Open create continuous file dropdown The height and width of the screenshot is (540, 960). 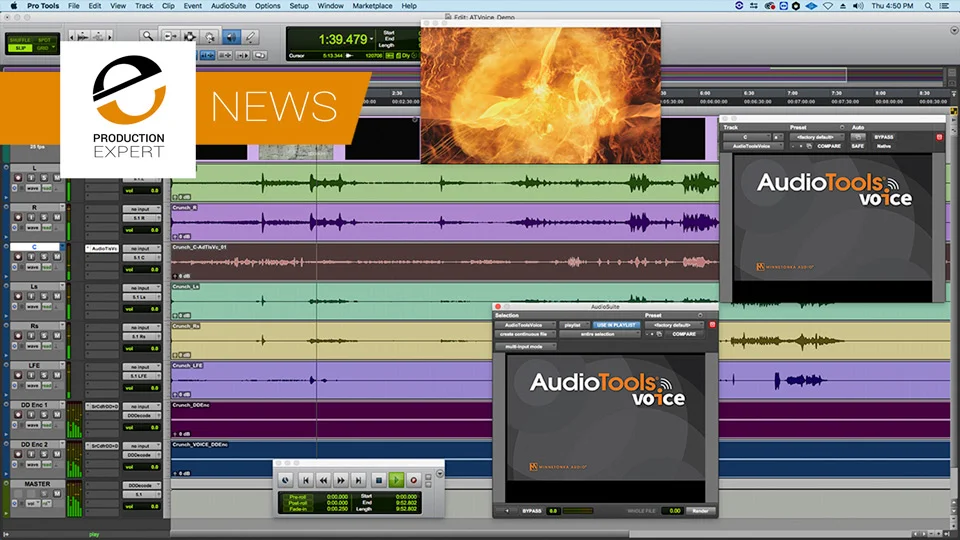pos(525,334)
